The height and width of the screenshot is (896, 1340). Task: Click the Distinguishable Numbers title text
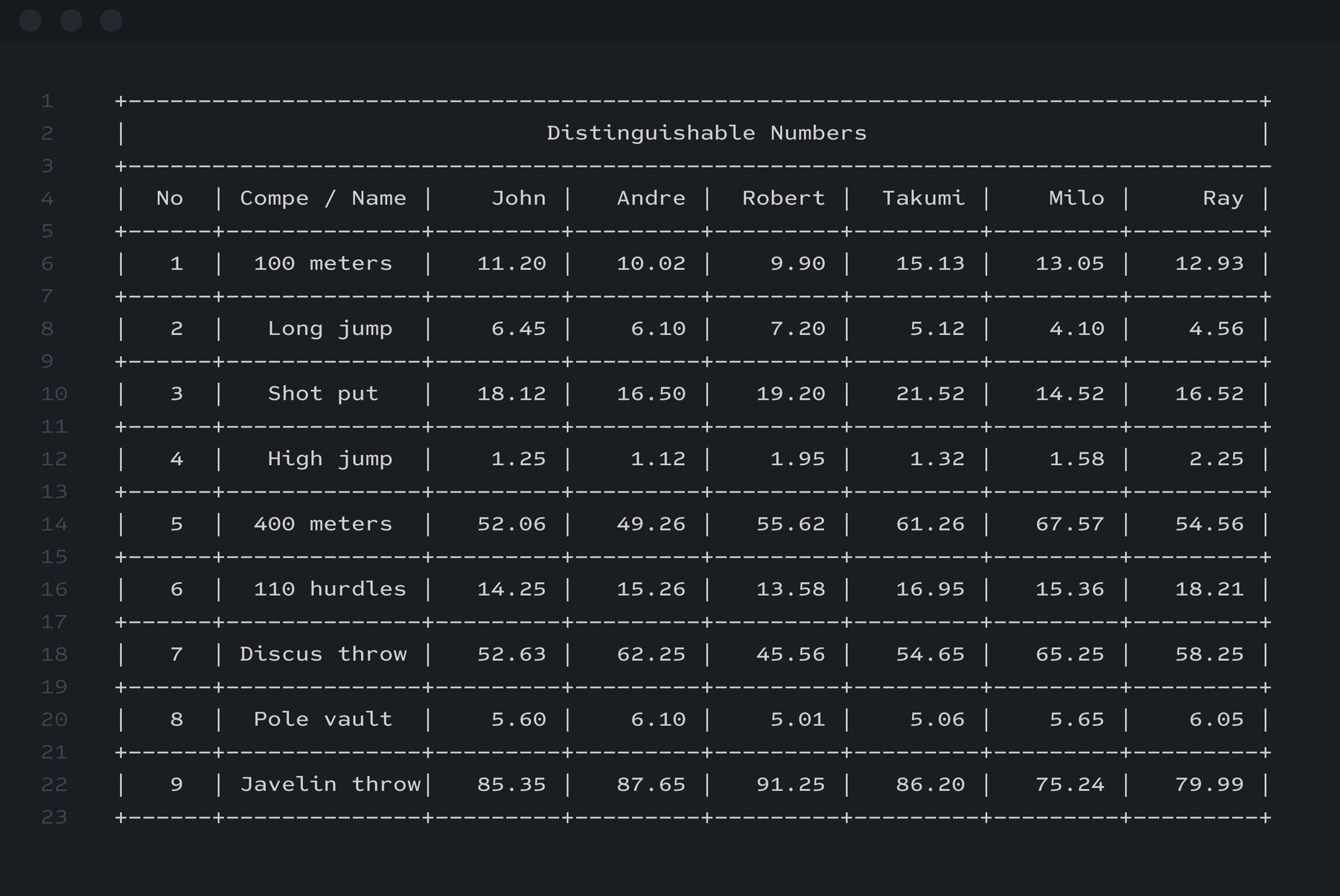click(x=706, y=133)
